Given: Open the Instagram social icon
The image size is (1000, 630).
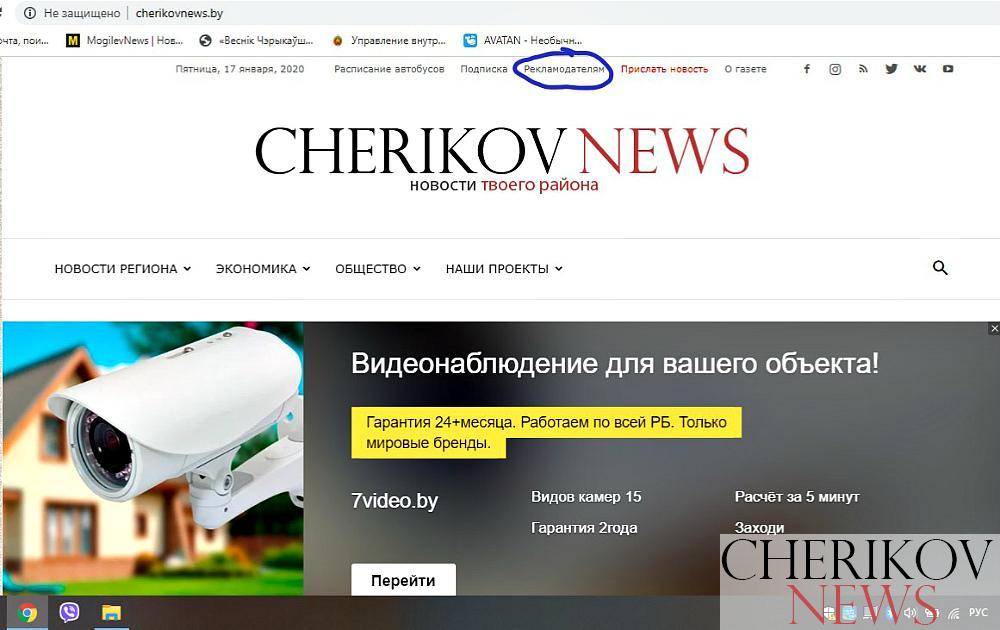Looking at the screenshot, I should point(835,69).
